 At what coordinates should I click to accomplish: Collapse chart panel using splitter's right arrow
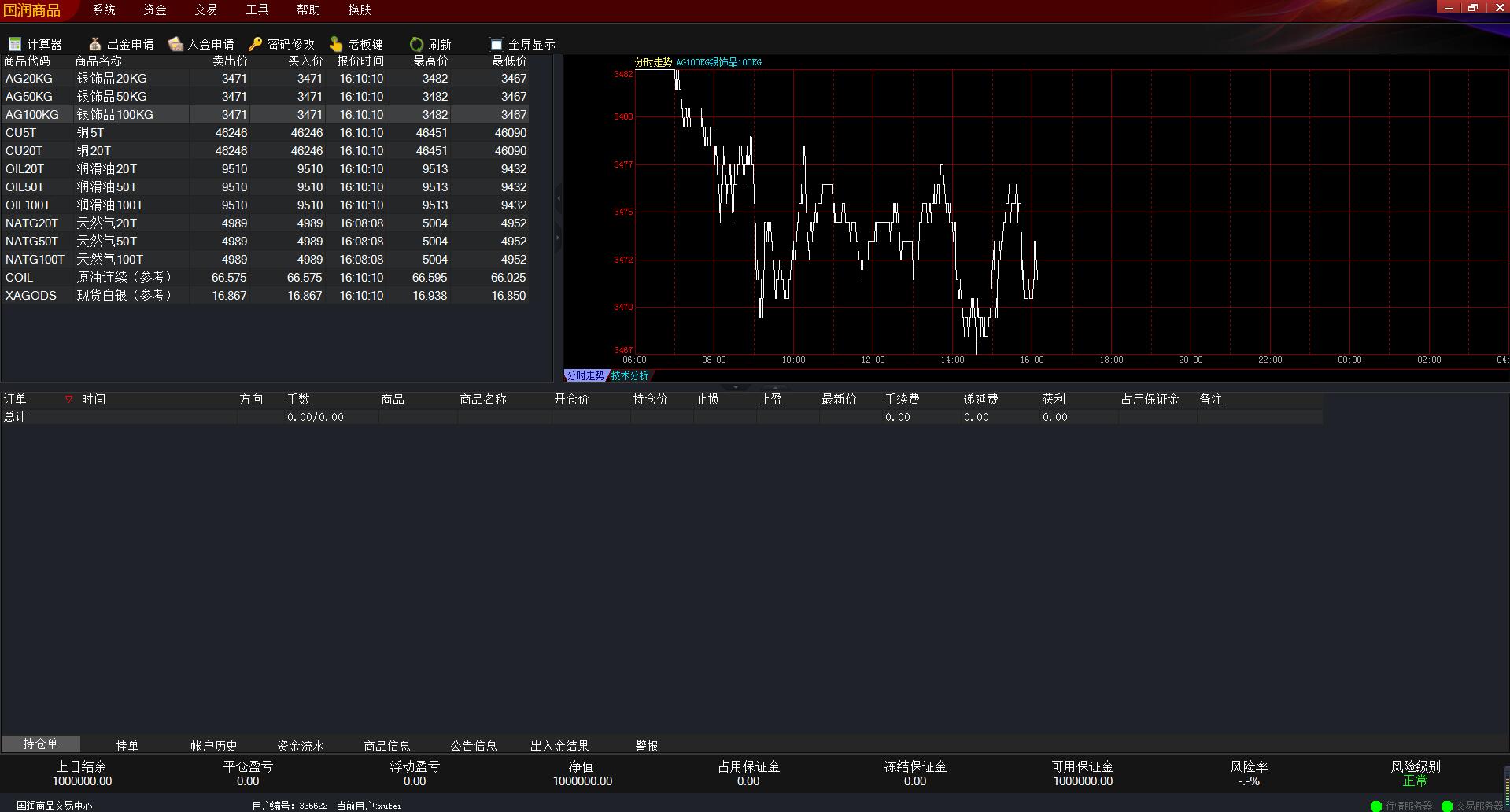click(559, 237)
